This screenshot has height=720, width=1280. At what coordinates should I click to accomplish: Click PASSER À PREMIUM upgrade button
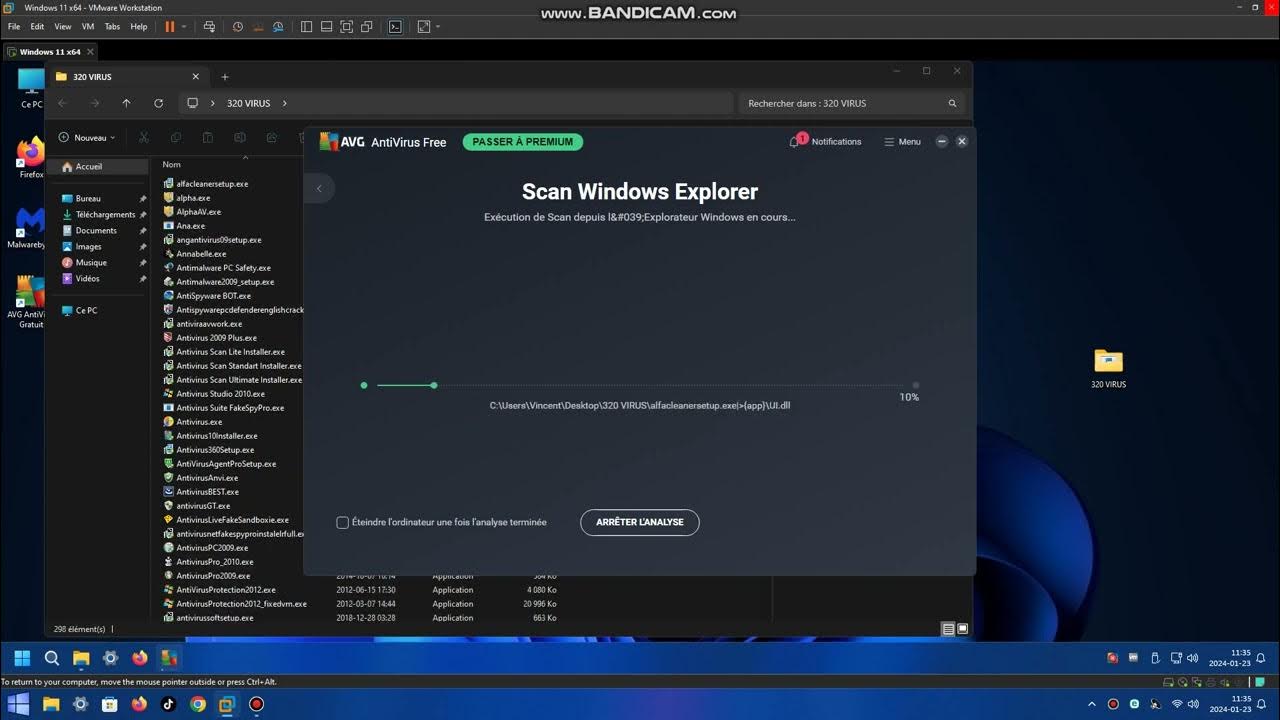(522, 142)
